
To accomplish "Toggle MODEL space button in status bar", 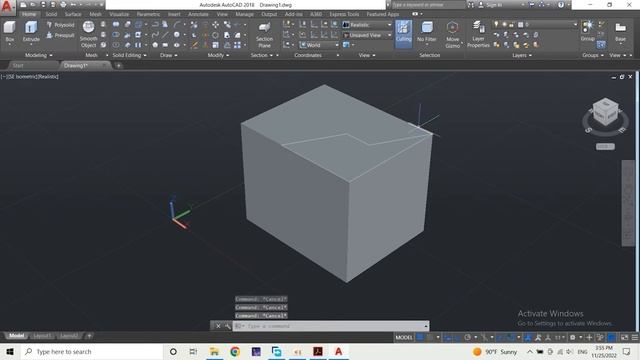I will click(x=404, y=337).
